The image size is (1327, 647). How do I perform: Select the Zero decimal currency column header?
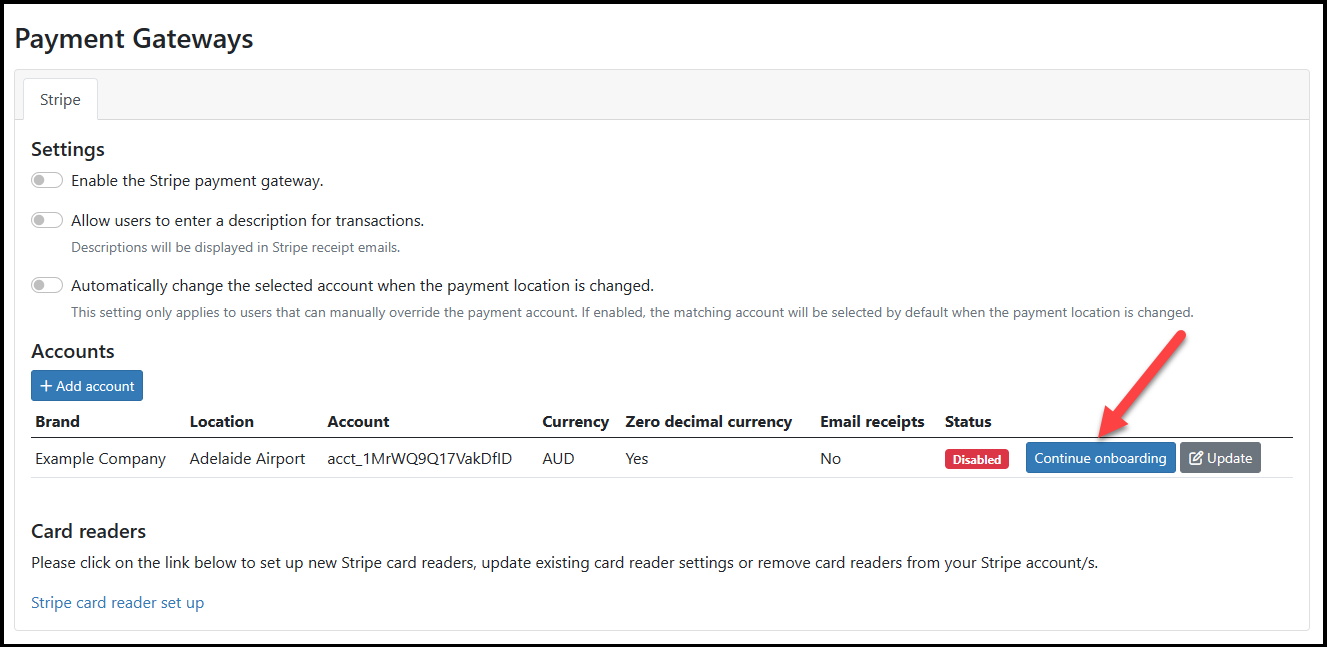tap(709, 422)
